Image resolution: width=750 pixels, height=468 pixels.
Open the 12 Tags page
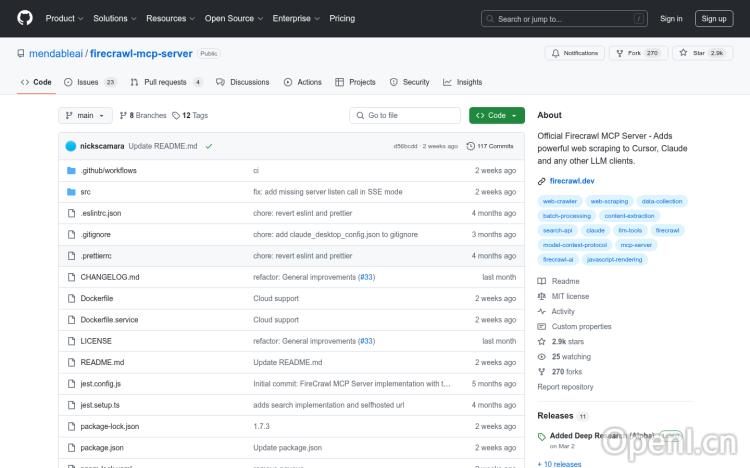click(190, 116)
